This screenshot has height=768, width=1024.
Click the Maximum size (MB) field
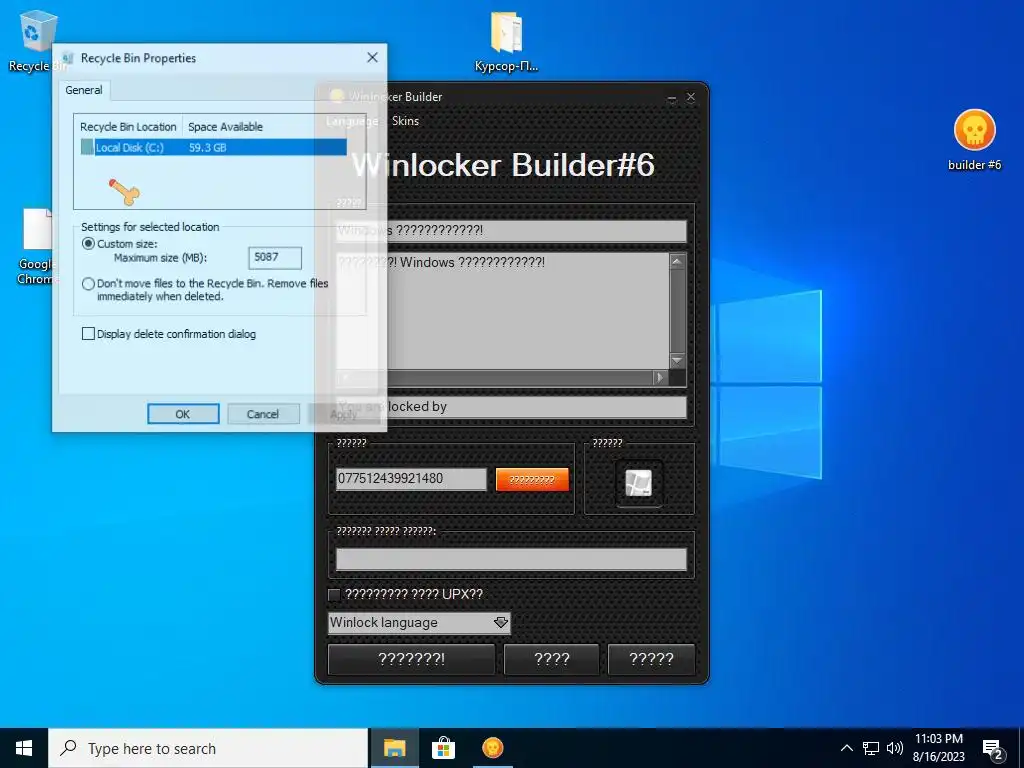(275, 257)
